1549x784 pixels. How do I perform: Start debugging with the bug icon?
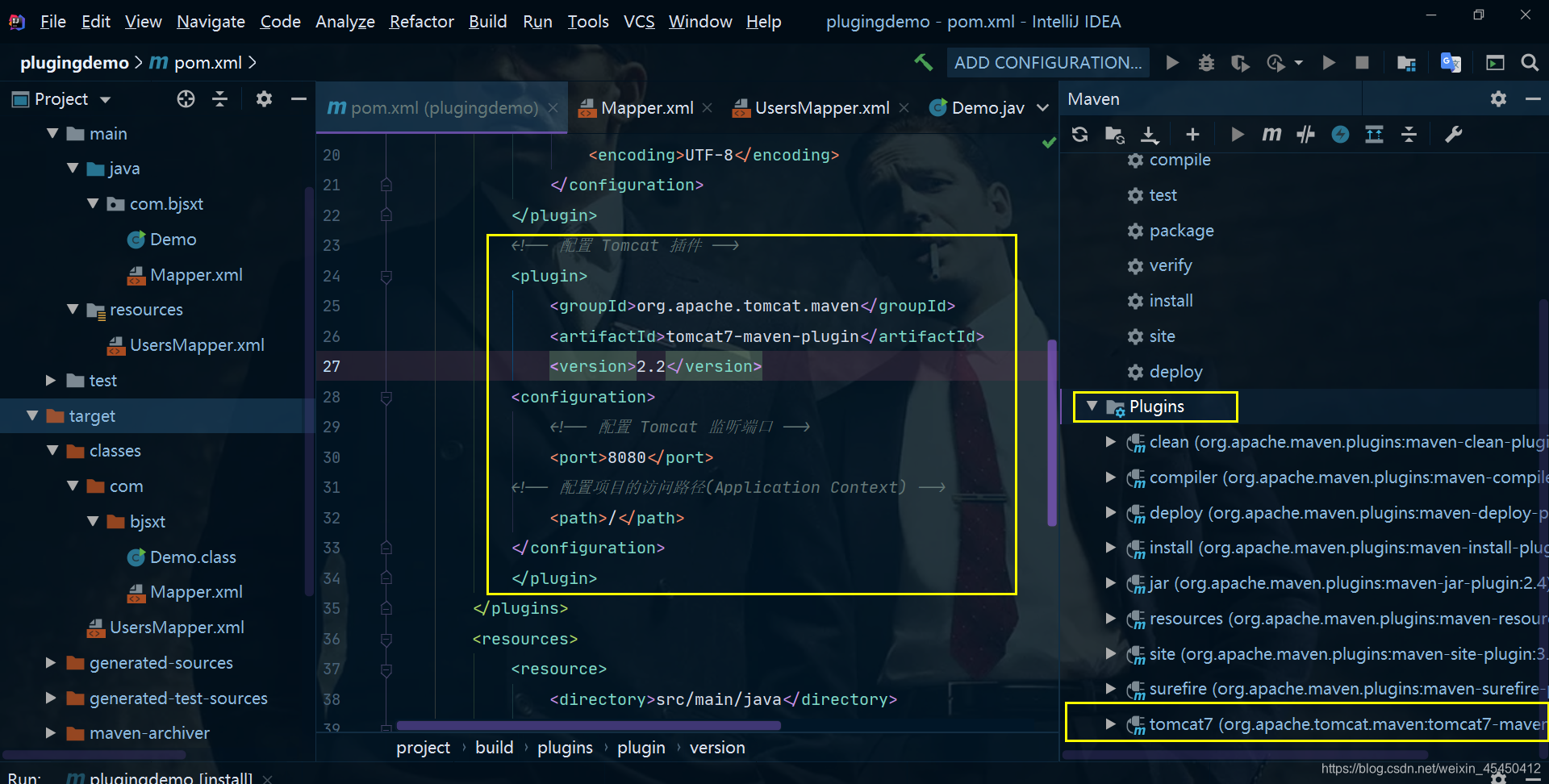pos(1206,62)
